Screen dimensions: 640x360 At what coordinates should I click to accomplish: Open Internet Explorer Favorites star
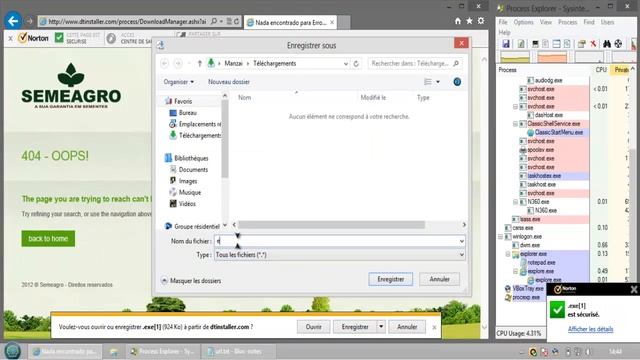[469, 21]
